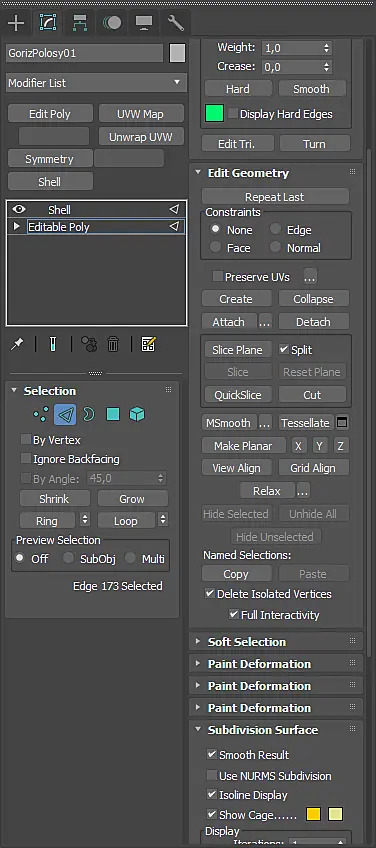Adjust the Weight spinner arrows
This screenshot has width=376, height=848.
coord(326,48)
